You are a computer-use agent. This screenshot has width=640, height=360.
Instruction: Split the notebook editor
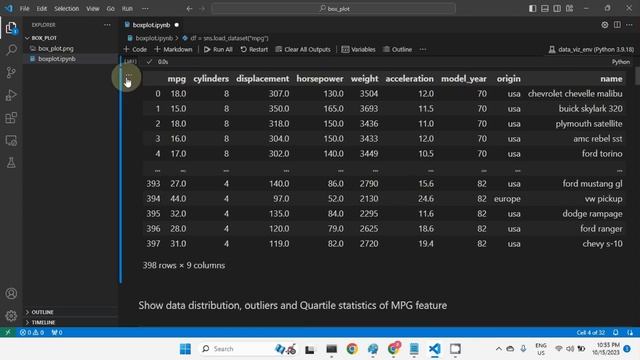coord(617,25)
